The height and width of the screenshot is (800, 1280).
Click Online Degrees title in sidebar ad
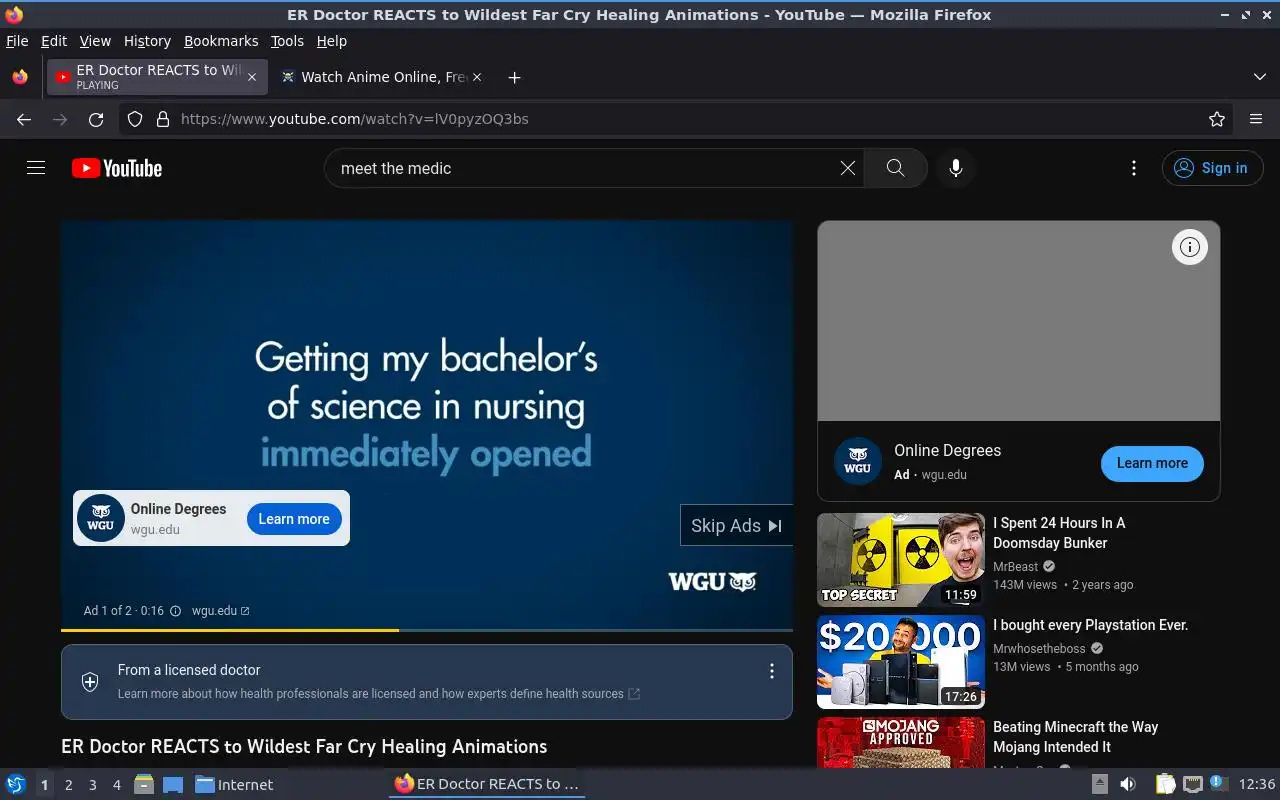click(x=947, y=450)
